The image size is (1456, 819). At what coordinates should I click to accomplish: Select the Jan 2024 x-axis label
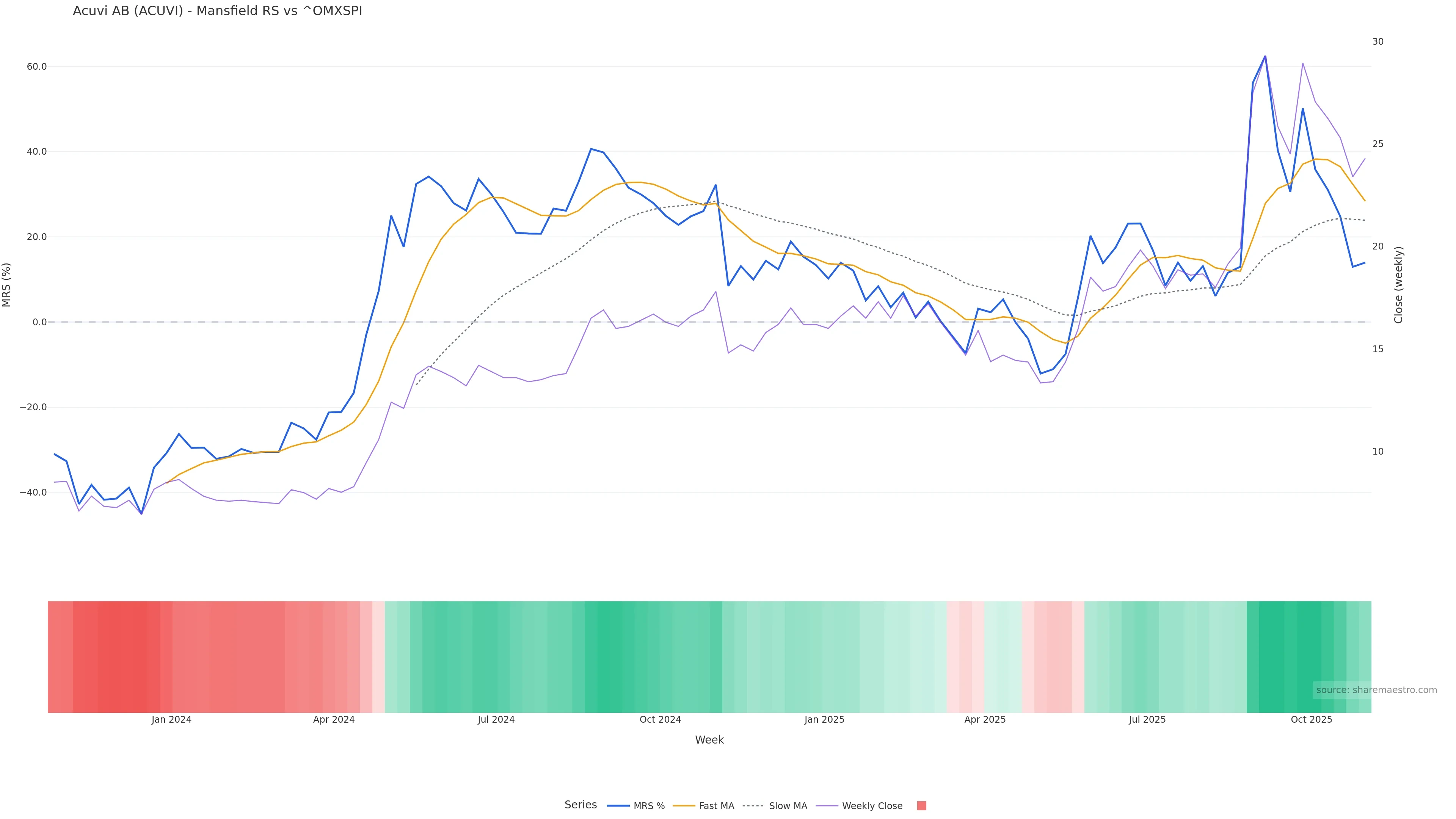click(171, 720)
